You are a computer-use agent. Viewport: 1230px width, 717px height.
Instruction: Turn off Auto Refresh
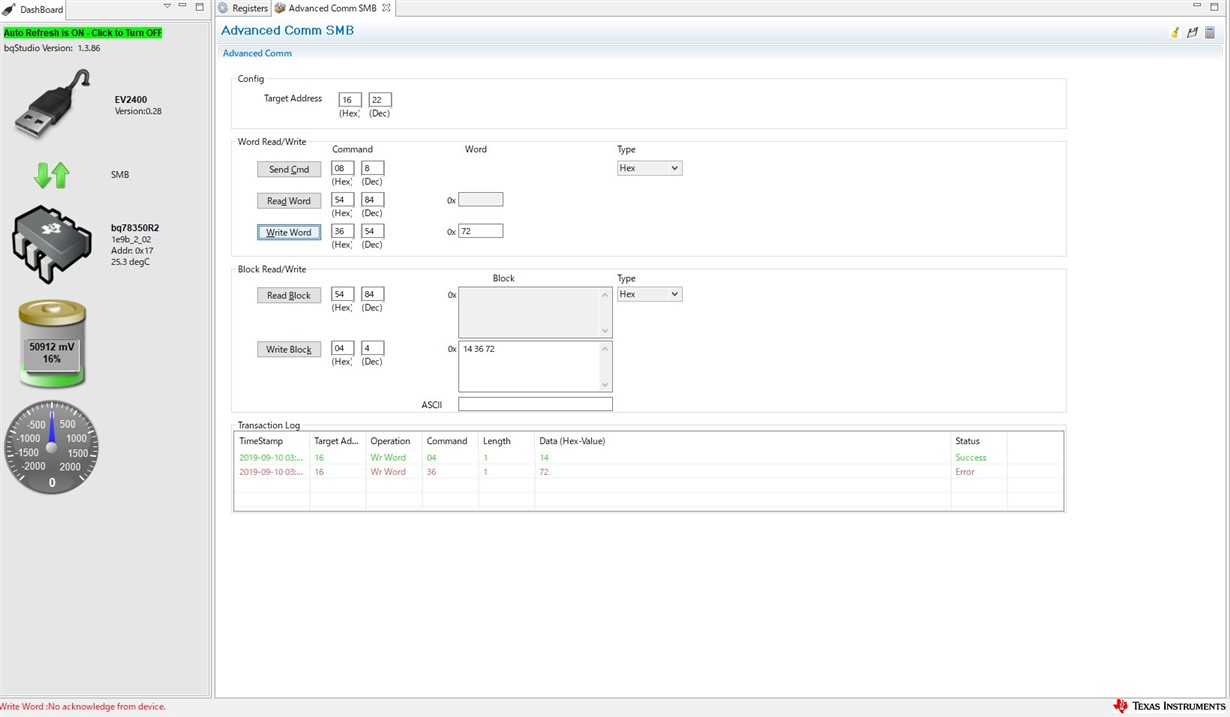point(82,33)
